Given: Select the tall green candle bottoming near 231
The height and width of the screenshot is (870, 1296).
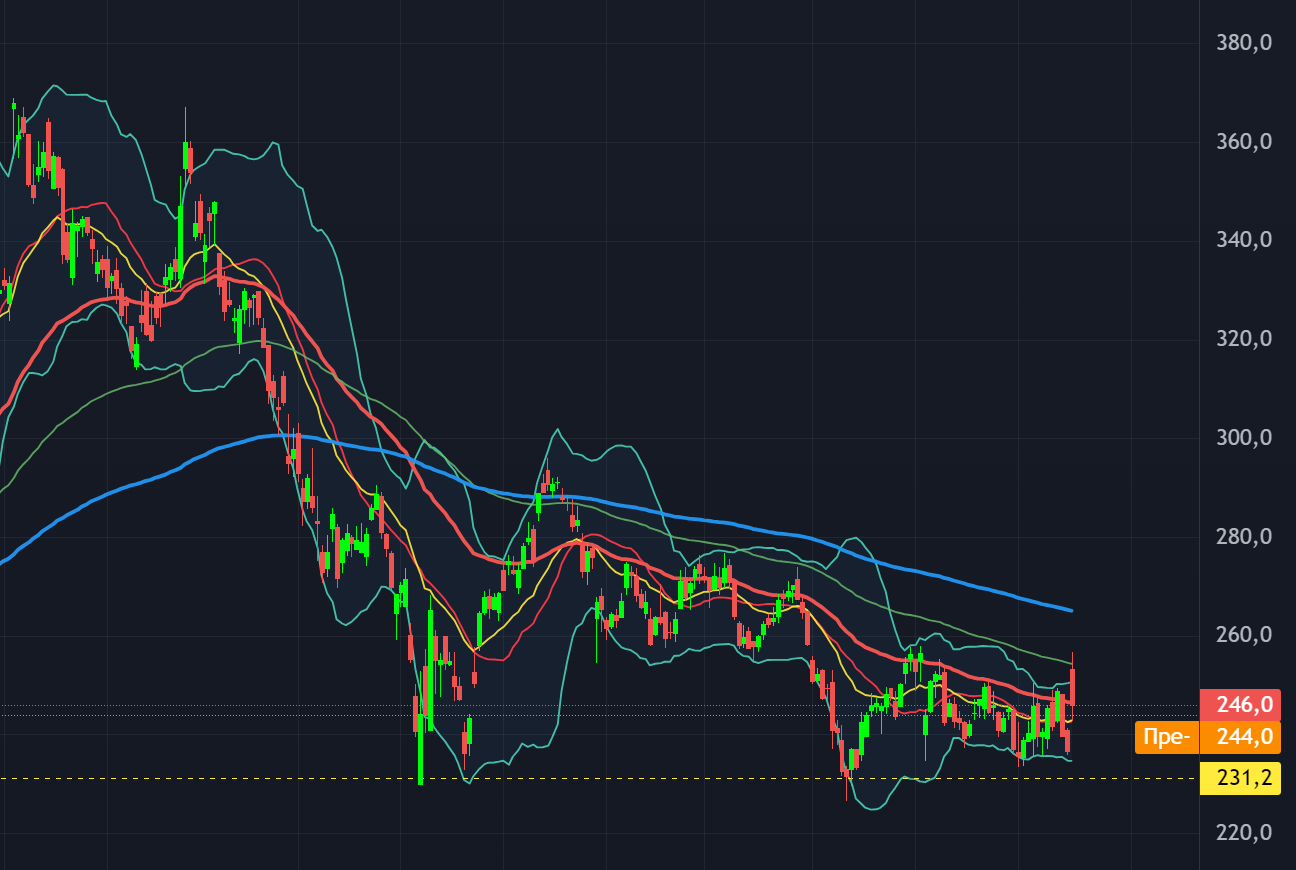Looking at the screenshot, I should 420,740.
